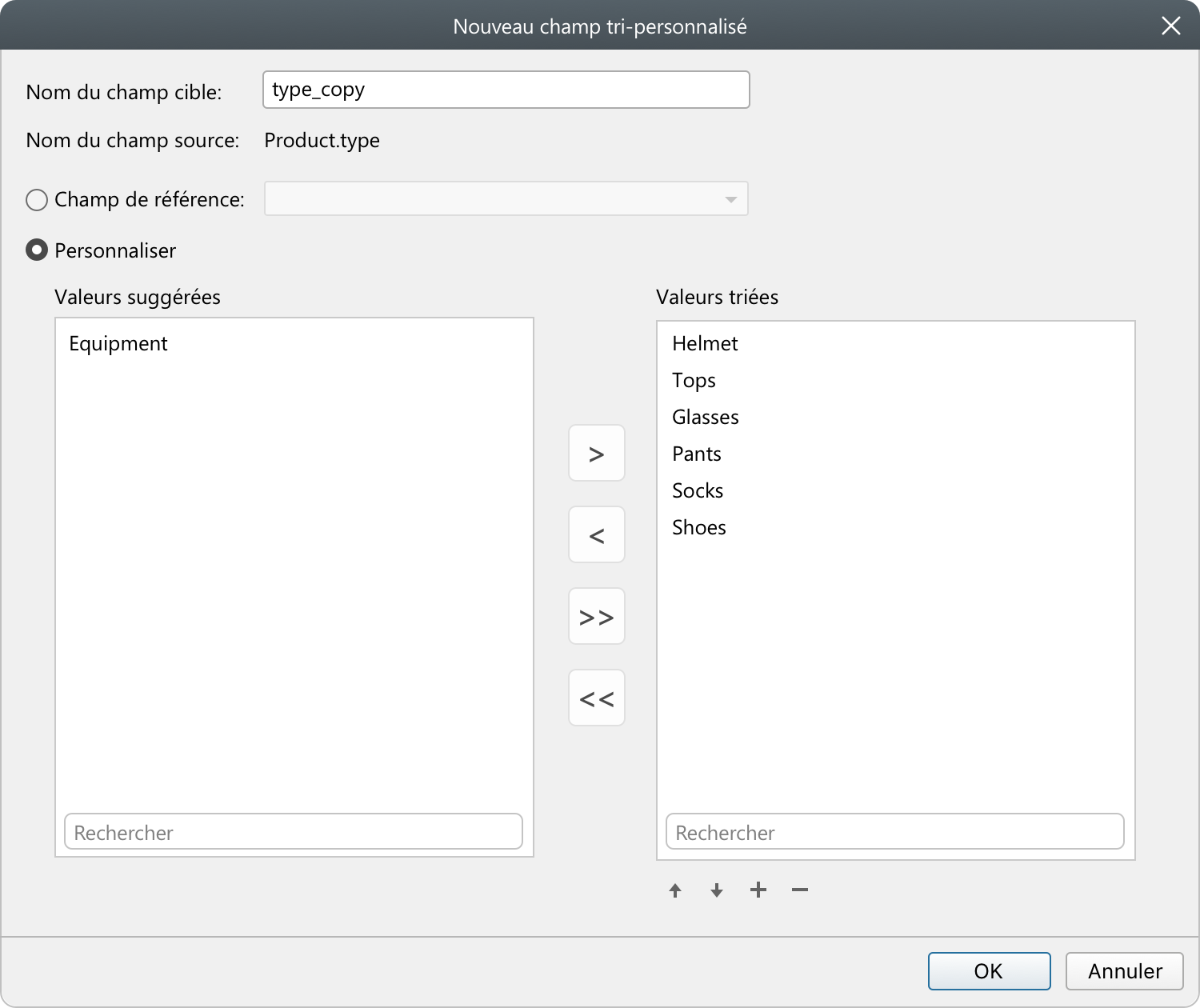Move selected value to sorted list
The width and height of the screenshot is (1200, 1008).
coord(596,454)
